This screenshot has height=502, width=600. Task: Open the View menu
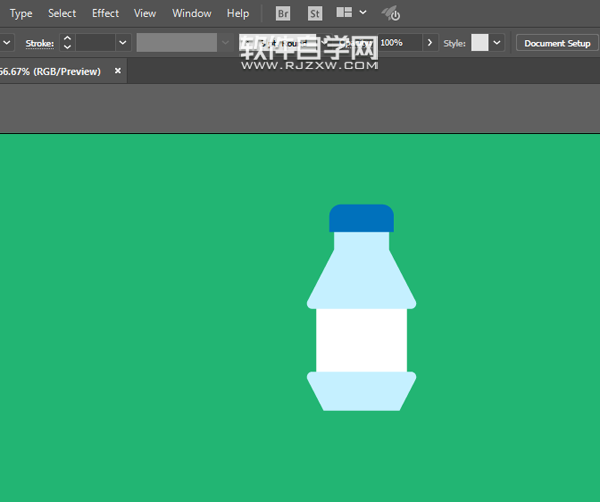pos(145,14)
